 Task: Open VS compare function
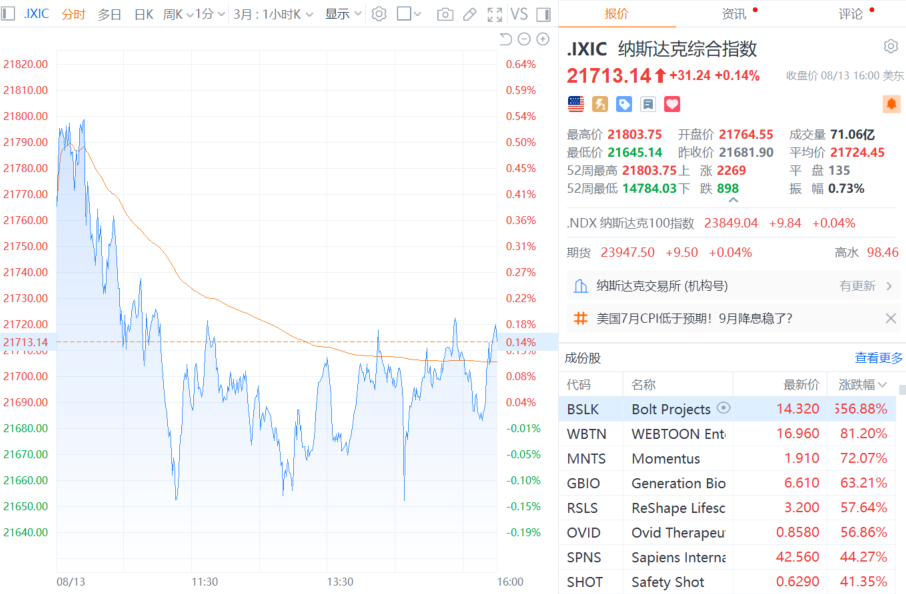click(519, 14)
